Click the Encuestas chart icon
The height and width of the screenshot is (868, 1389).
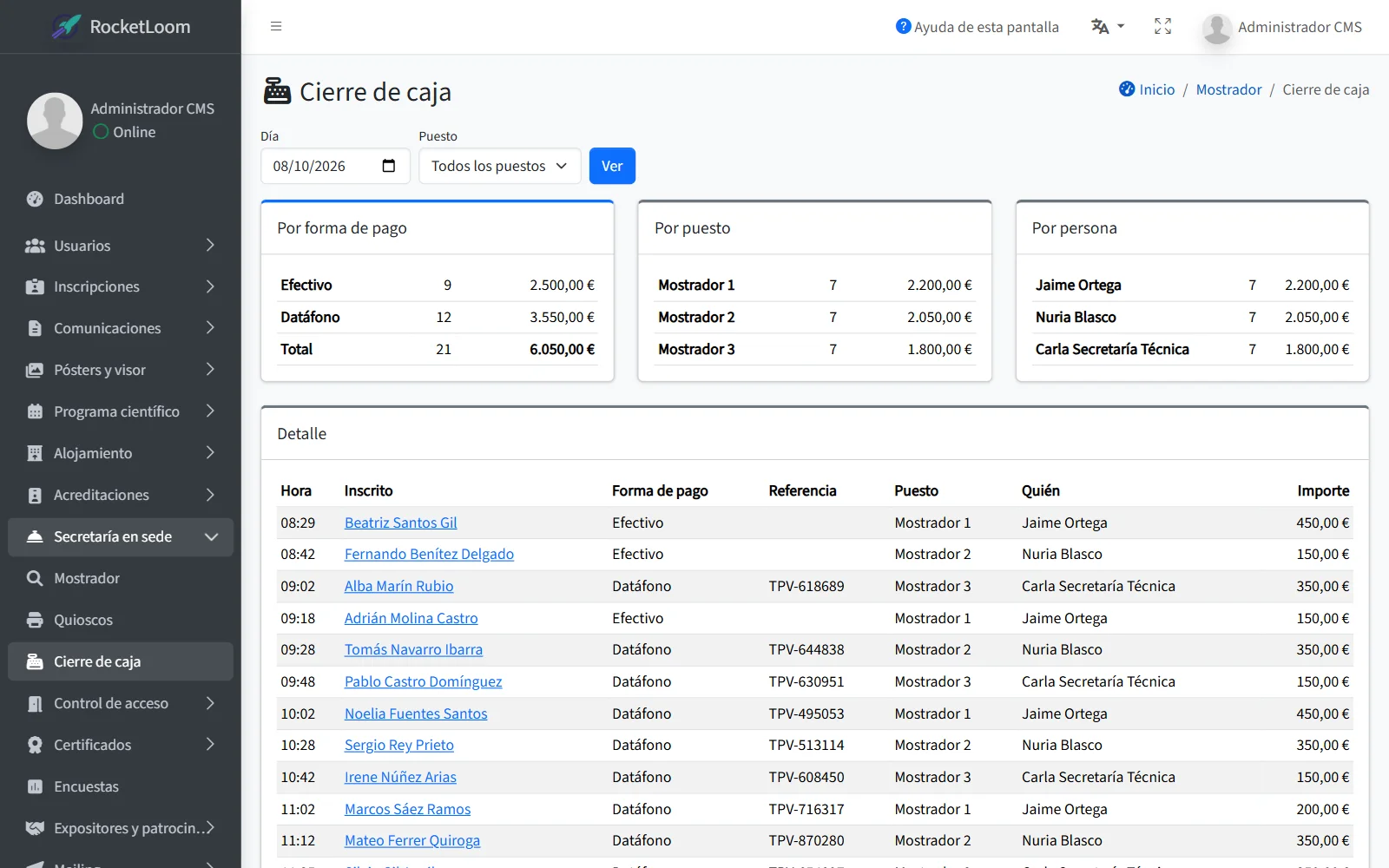click(x=35, y=786)
